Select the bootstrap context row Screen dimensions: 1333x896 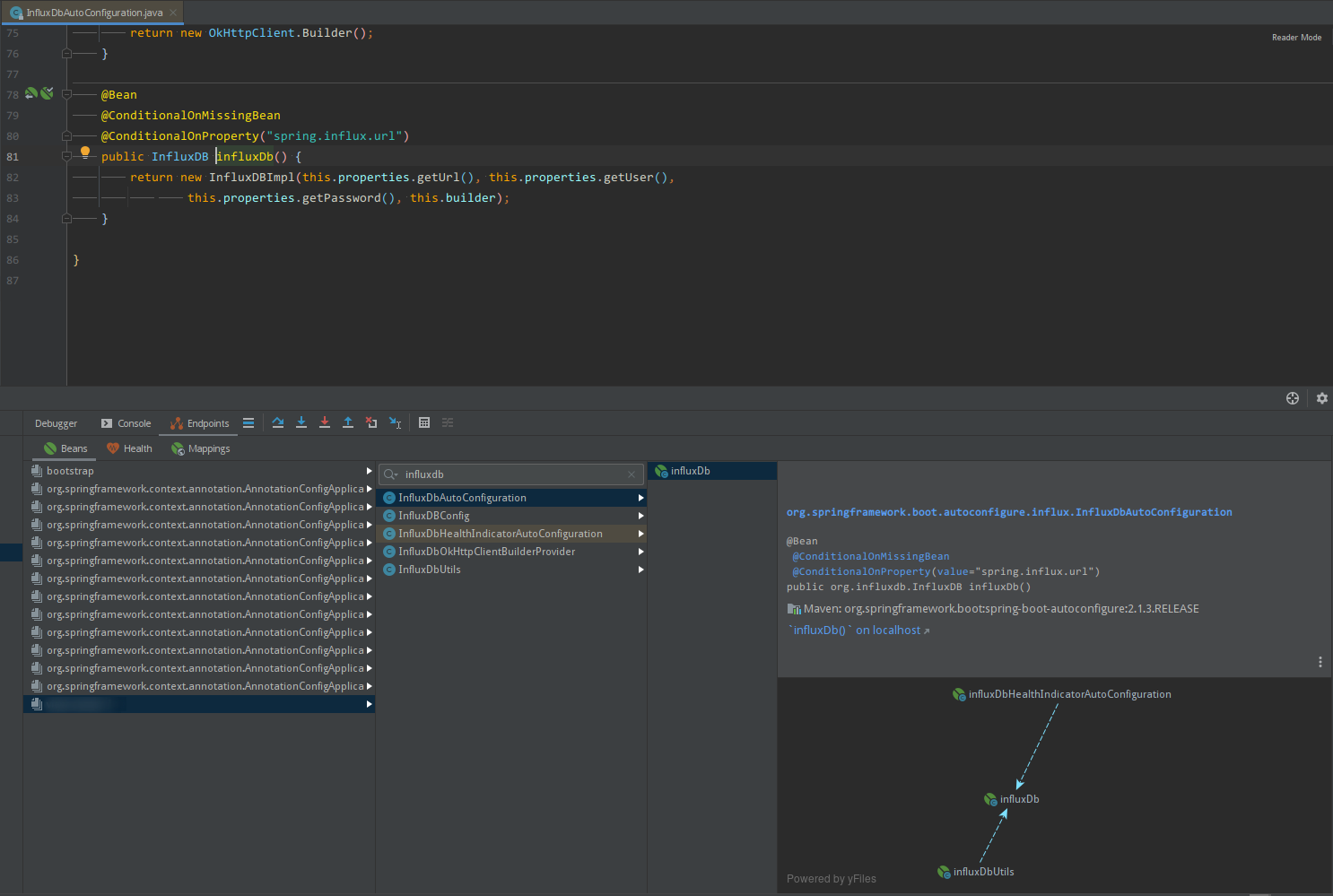(x=199, y=471)
